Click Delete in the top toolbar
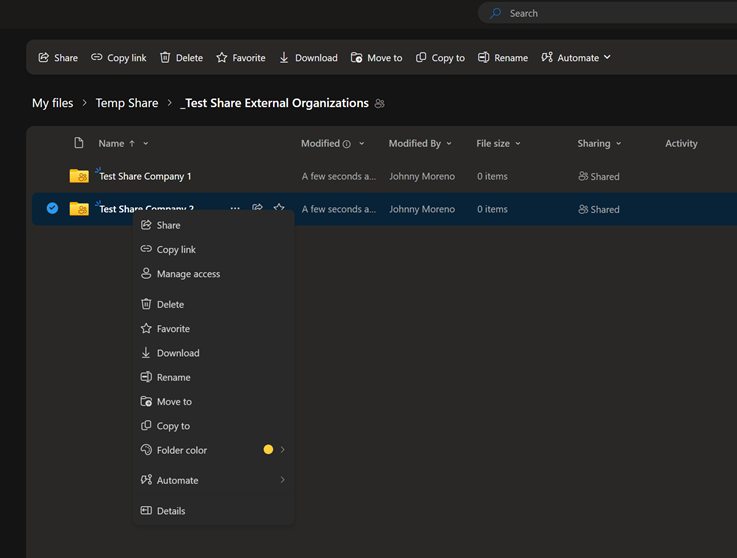The width and height of the screenshot is (737, 558). [181, 58]
